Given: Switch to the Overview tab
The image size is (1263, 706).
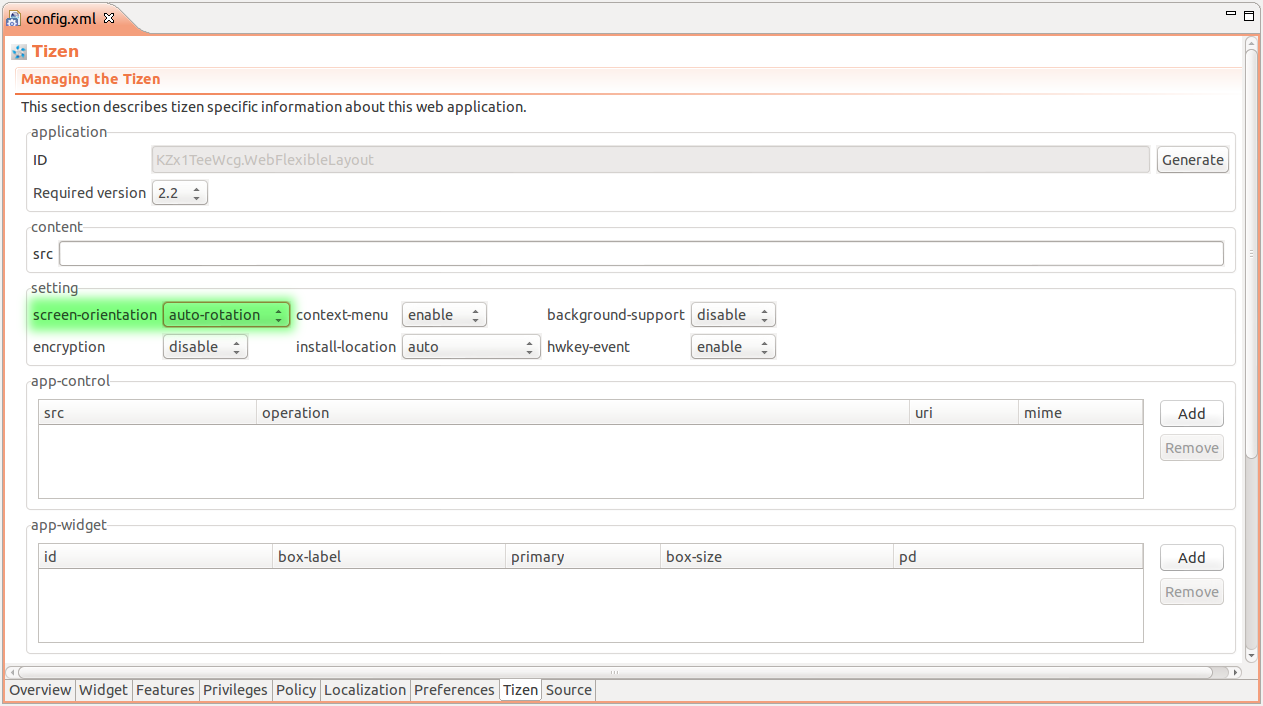Looking at the screenshot, I should [x=40, y=690].
